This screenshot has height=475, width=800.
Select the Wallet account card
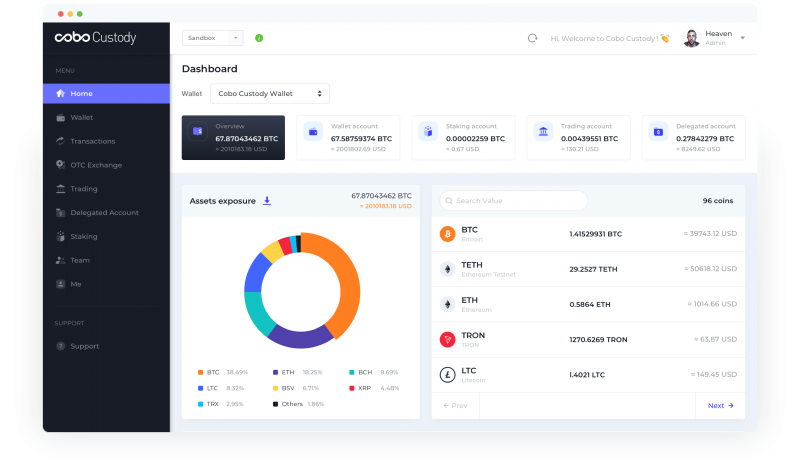[348, 138]
